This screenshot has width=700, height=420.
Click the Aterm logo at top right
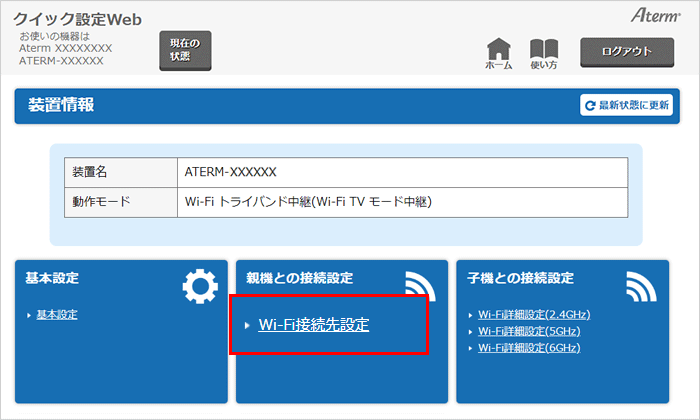654,17
